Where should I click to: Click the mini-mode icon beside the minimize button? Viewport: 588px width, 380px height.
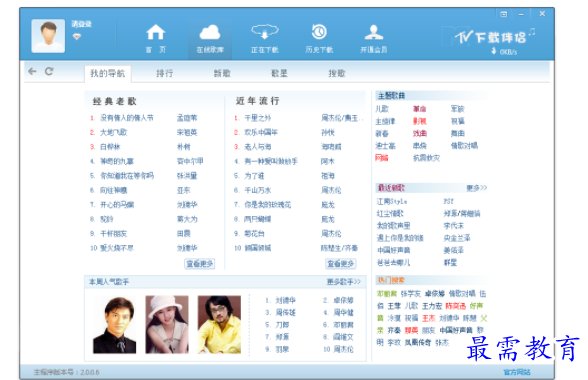503,14
